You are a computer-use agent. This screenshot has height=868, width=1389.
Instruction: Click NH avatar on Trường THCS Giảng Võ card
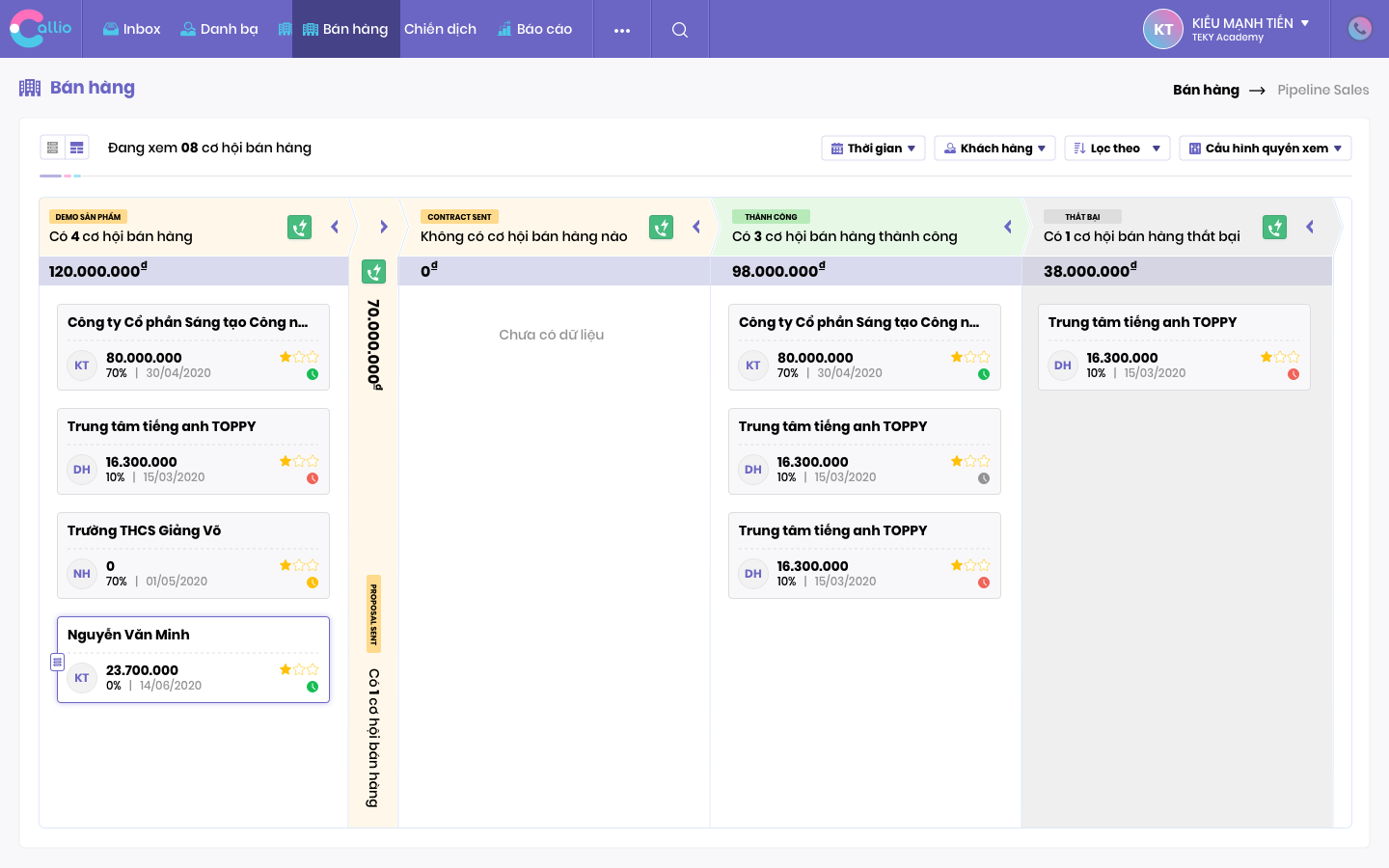click(x=82, y=574)
